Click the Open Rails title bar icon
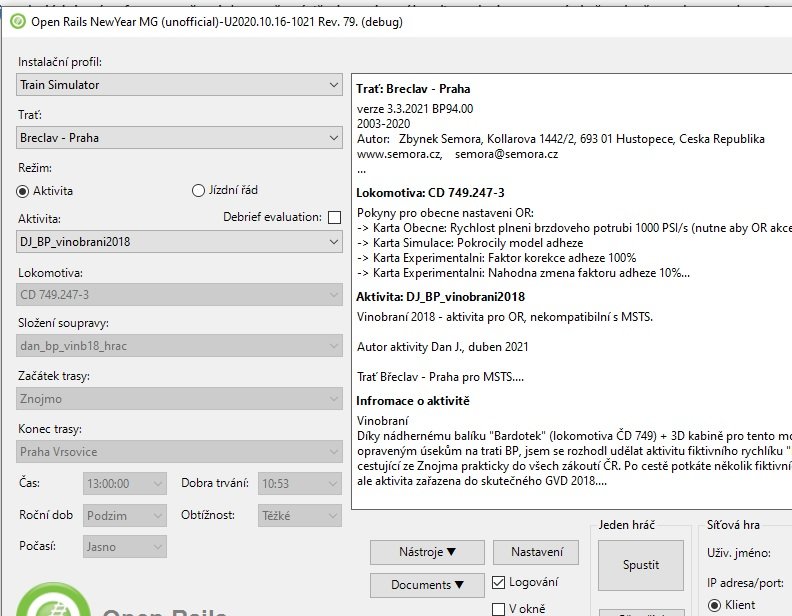Viewport: 792px width, 616px height. pyautogui.click(x=17, y=22)
